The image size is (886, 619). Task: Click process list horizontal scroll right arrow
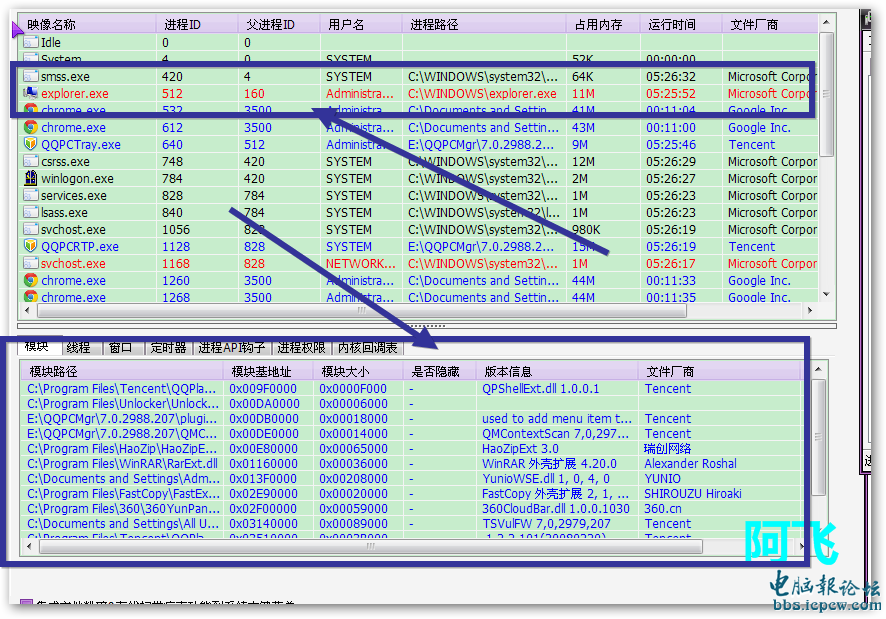tap(810, 310)
